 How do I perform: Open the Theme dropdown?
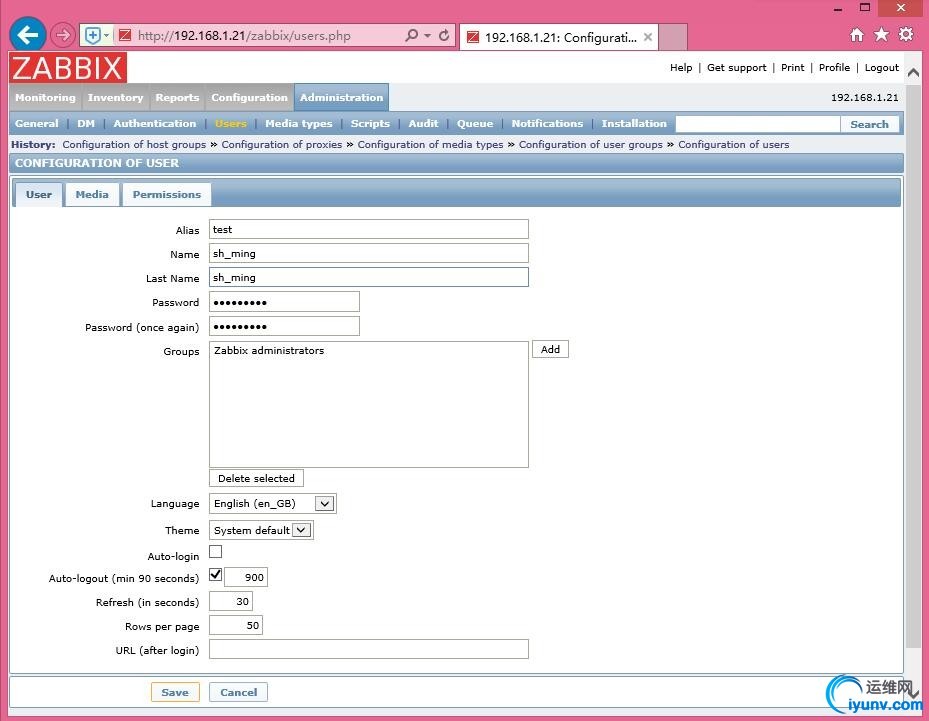[261, 530]
